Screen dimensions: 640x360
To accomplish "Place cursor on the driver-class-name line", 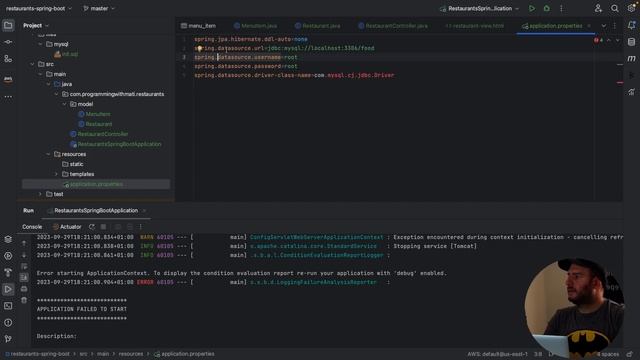I will click(x=294, y=76).
